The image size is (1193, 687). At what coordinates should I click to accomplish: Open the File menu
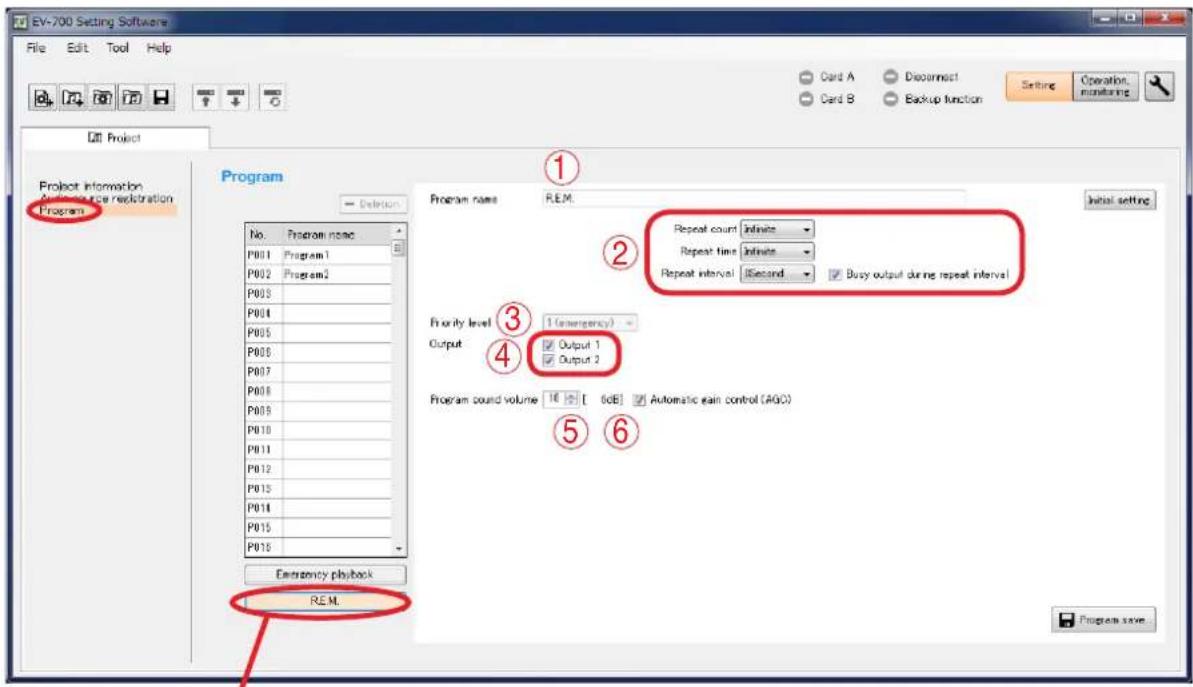(x=36, y=48)
